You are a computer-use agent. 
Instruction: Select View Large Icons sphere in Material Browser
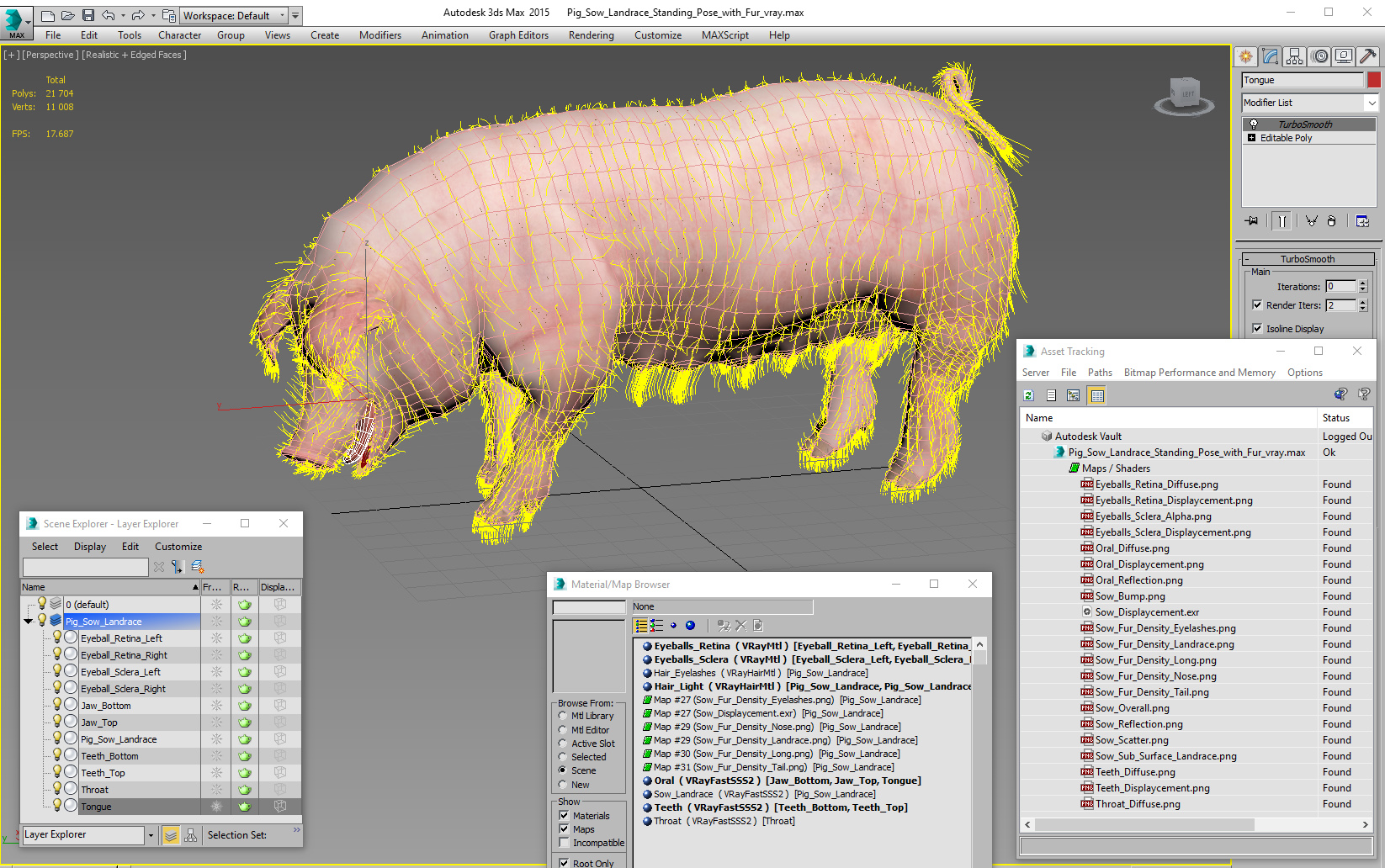[x=690, y=626]
